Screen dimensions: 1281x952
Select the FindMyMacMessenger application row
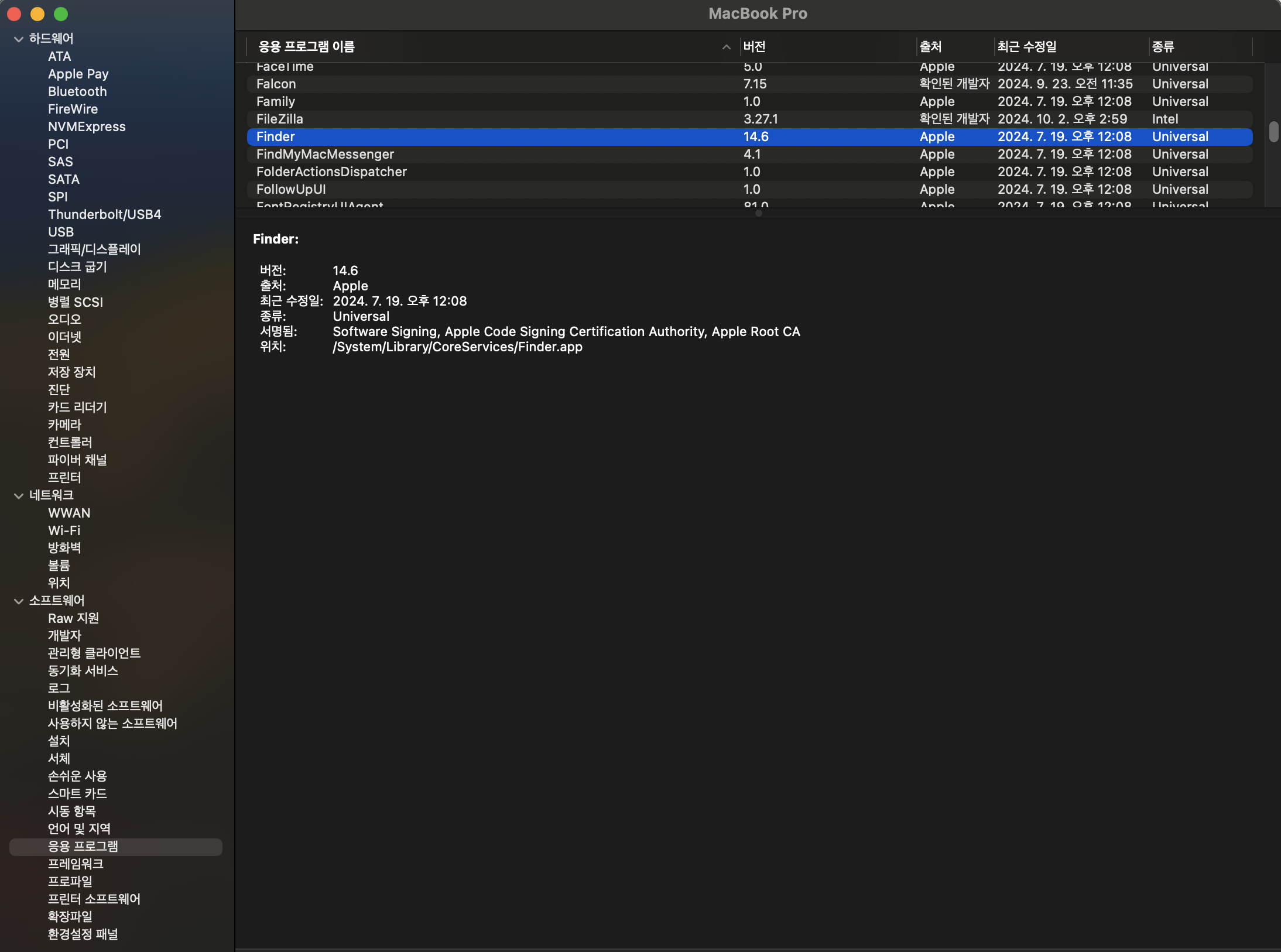click(325, 155)
